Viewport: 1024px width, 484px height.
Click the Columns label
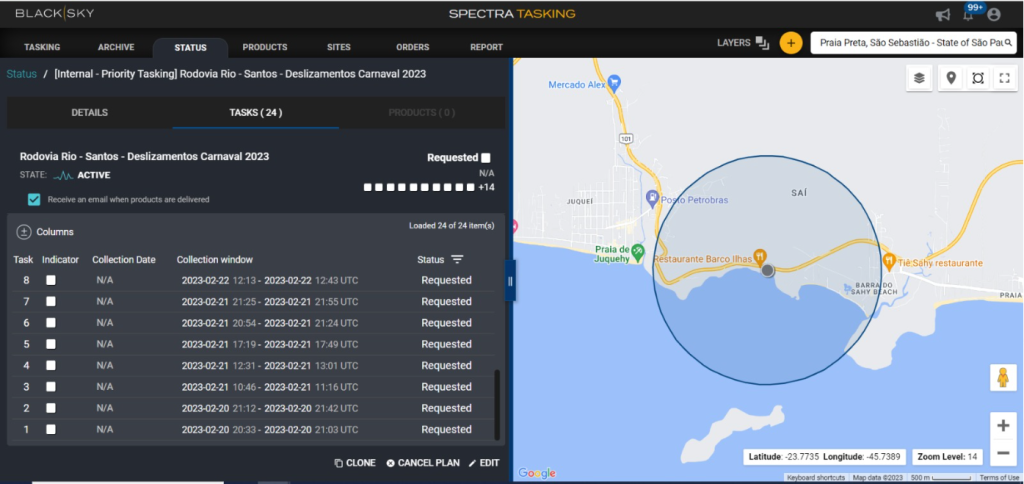(x=55, y=232)
